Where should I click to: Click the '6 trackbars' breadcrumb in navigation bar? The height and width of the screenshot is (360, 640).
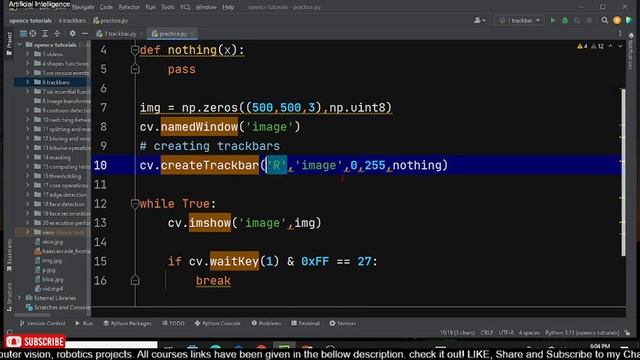(72, 20)
